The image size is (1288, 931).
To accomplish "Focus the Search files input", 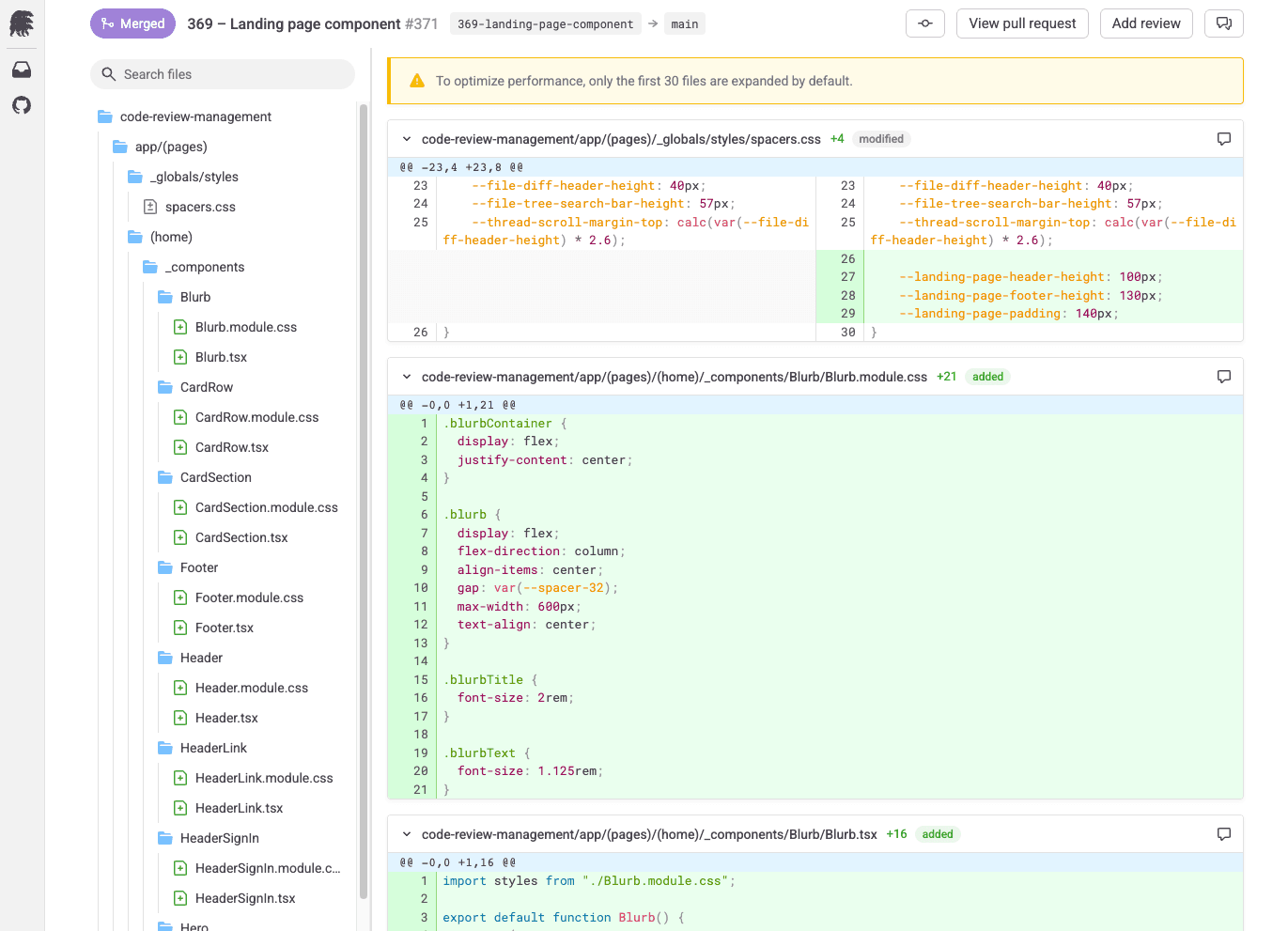I will [223, 74].
